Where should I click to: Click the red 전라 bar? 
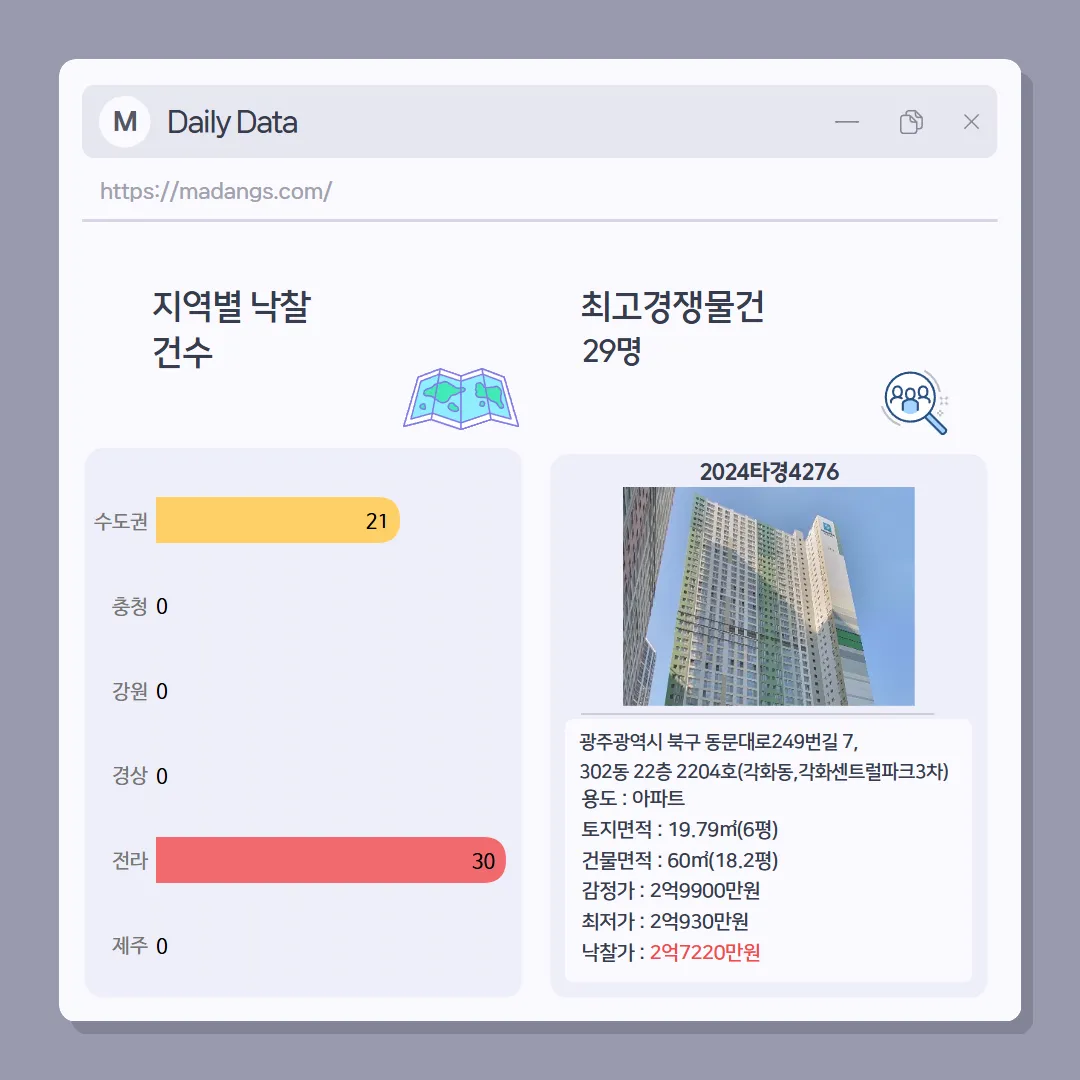click(331, 860)
